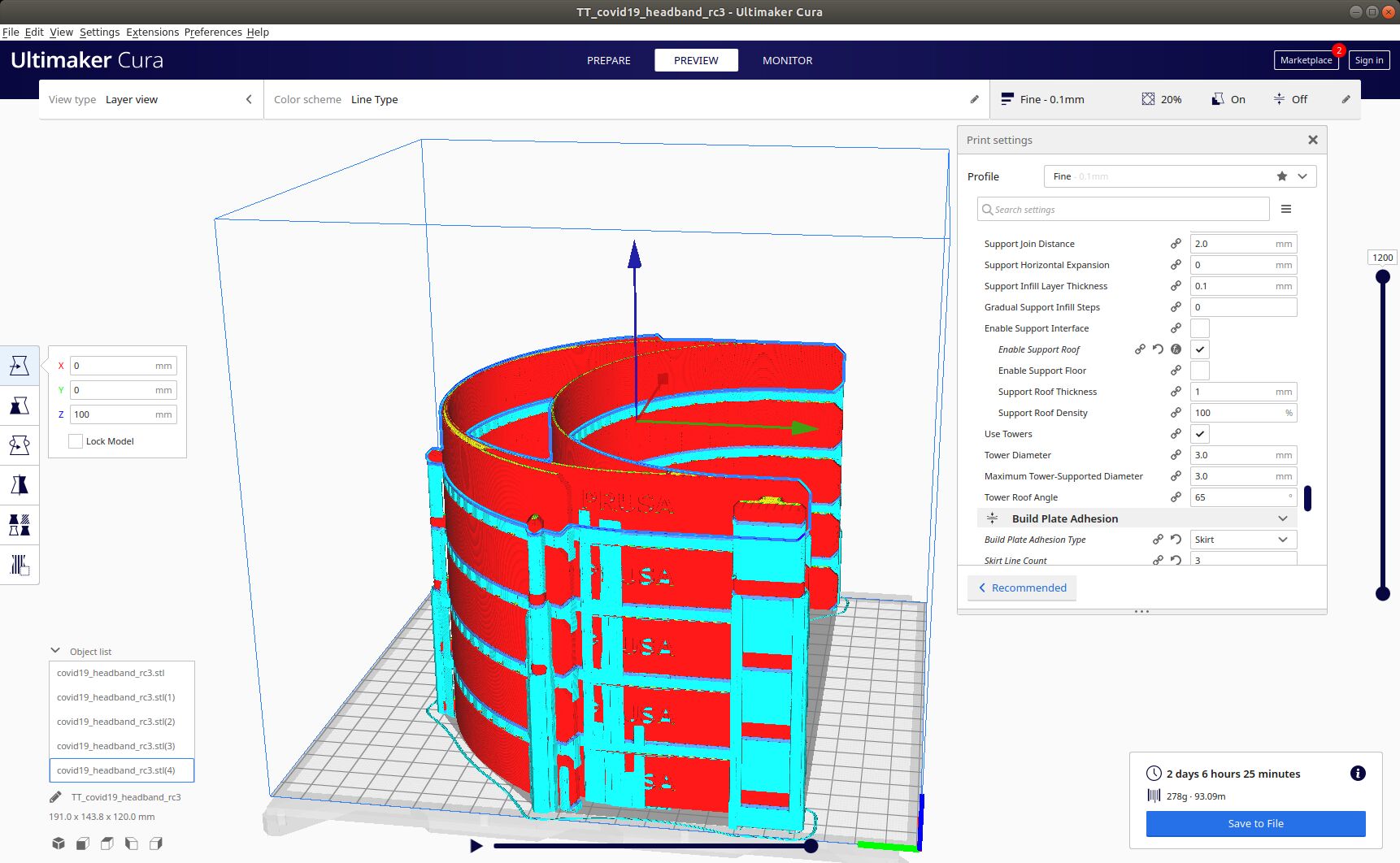Toggle Enable Support Interface checkbox

pyautogui.click(x=1200, y=328)
